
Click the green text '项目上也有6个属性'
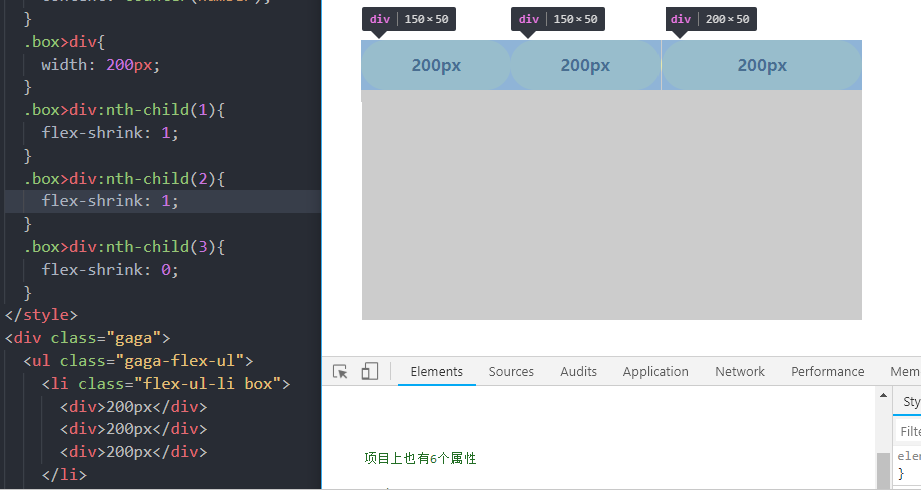420,458
